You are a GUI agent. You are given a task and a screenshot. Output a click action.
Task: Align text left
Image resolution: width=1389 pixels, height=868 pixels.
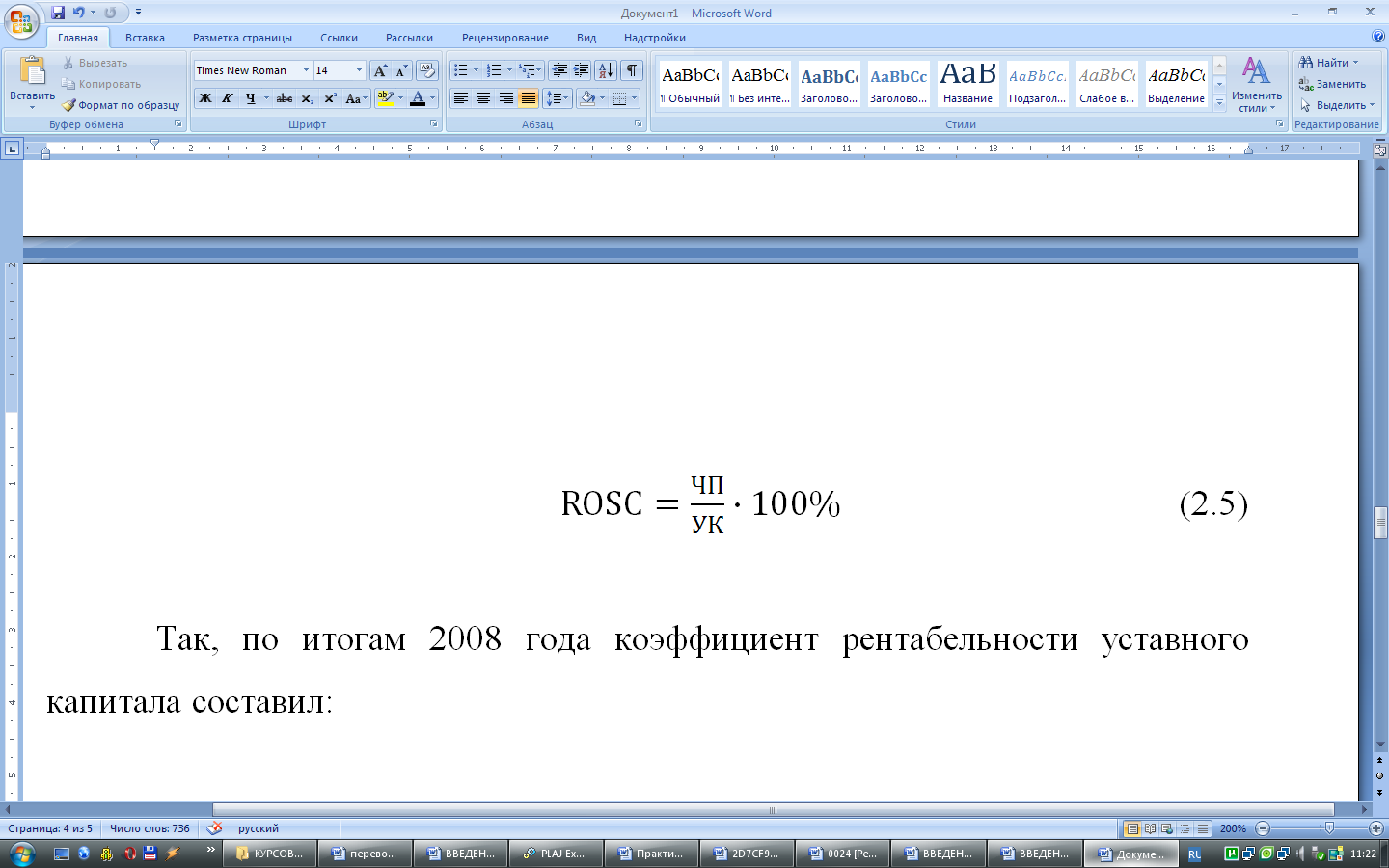(461, 98)
